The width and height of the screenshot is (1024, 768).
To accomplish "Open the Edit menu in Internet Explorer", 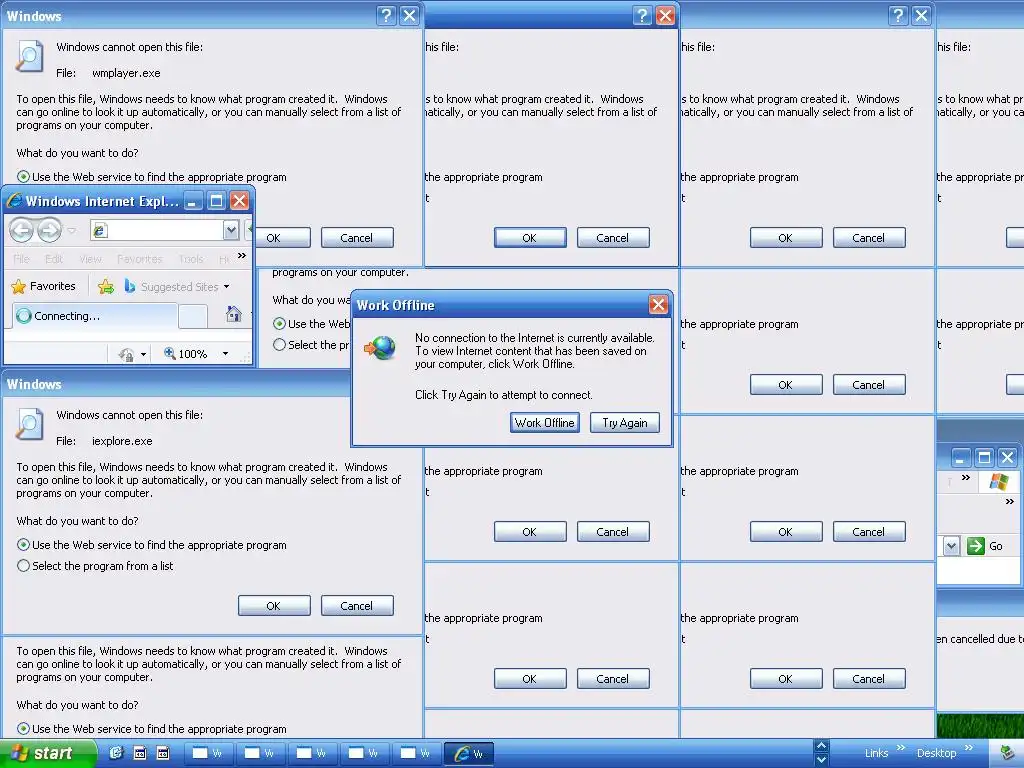I will point(54,259).
